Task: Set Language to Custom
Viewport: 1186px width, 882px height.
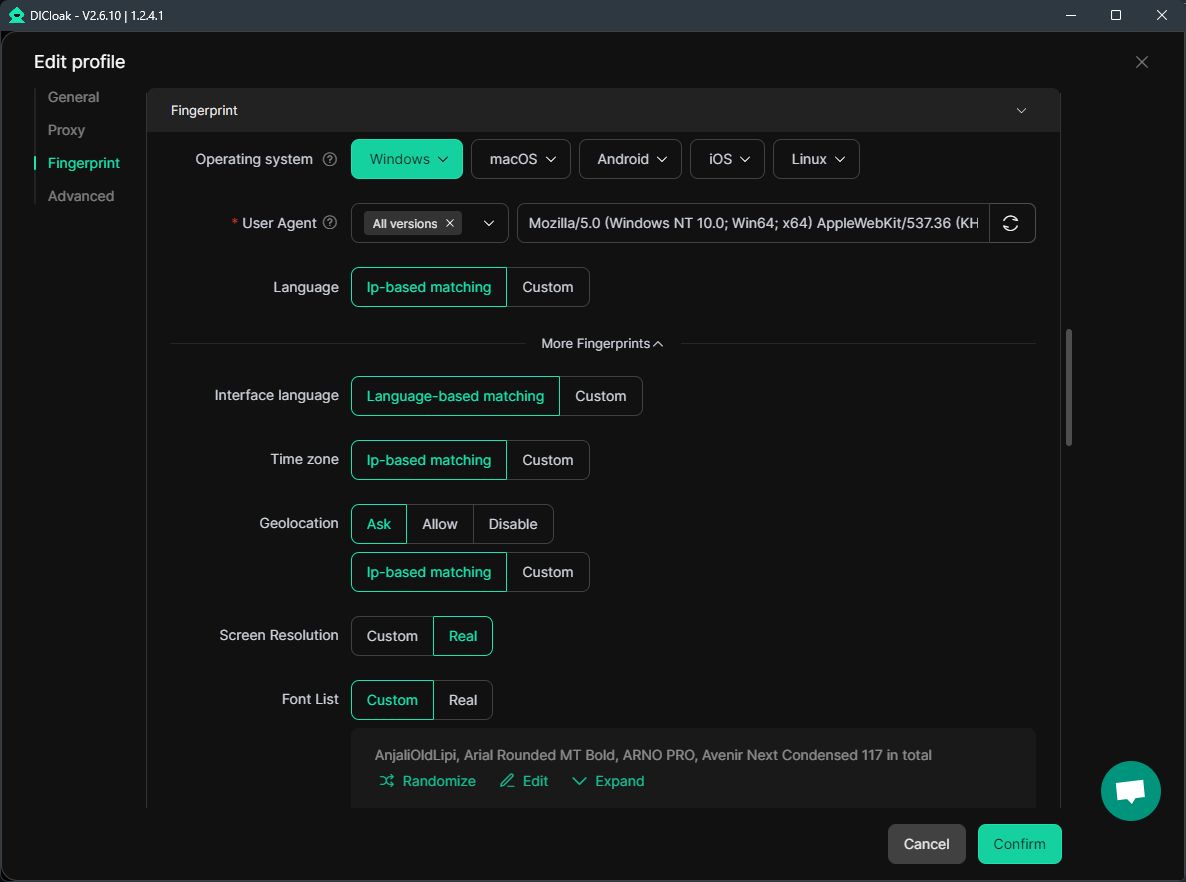Action: coord(548,287)
